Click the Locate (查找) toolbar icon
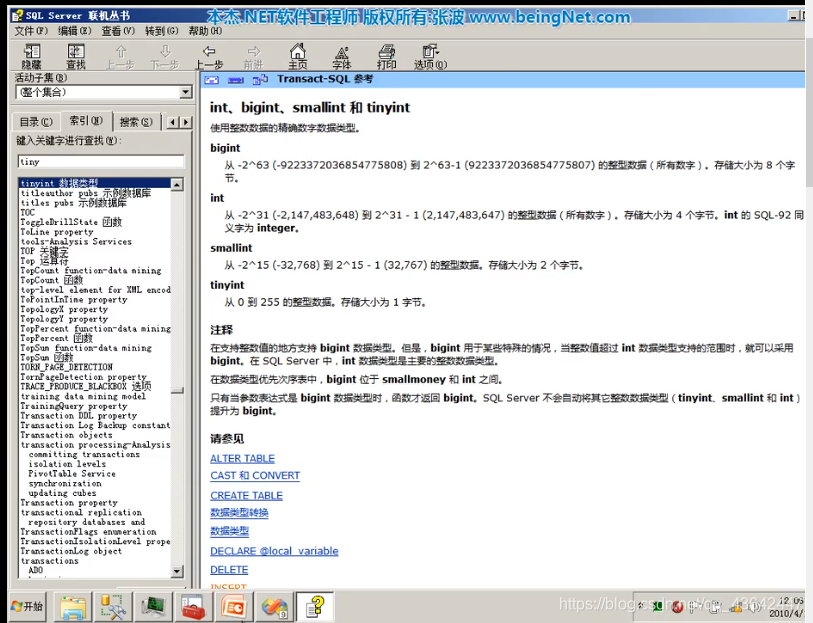This screenshot has width=813, height=623. point(76,56)
